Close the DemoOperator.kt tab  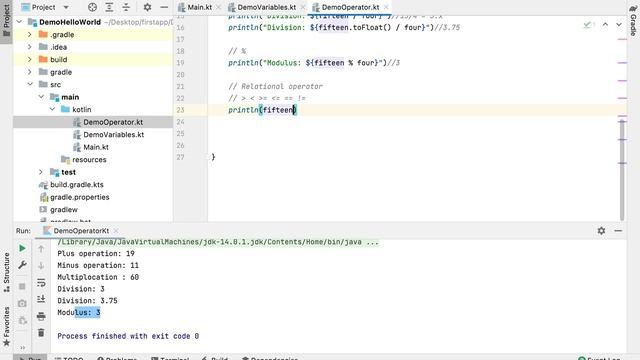coord(386,7)
